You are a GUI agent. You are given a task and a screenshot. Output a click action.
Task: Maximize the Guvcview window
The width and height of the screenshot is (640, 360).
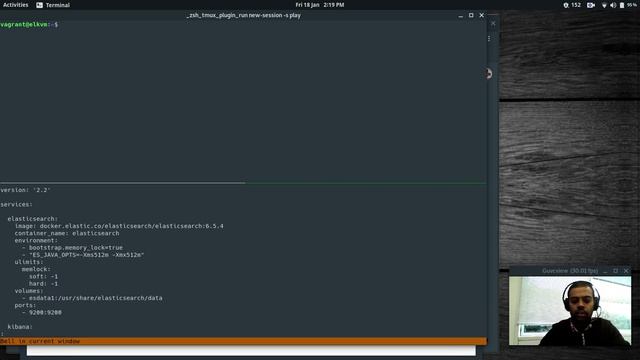click(616, 271)
